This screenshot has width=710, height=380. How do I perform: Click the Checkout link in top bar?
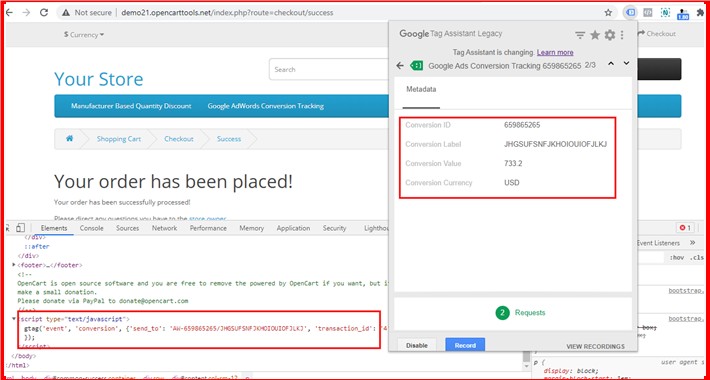657,34
